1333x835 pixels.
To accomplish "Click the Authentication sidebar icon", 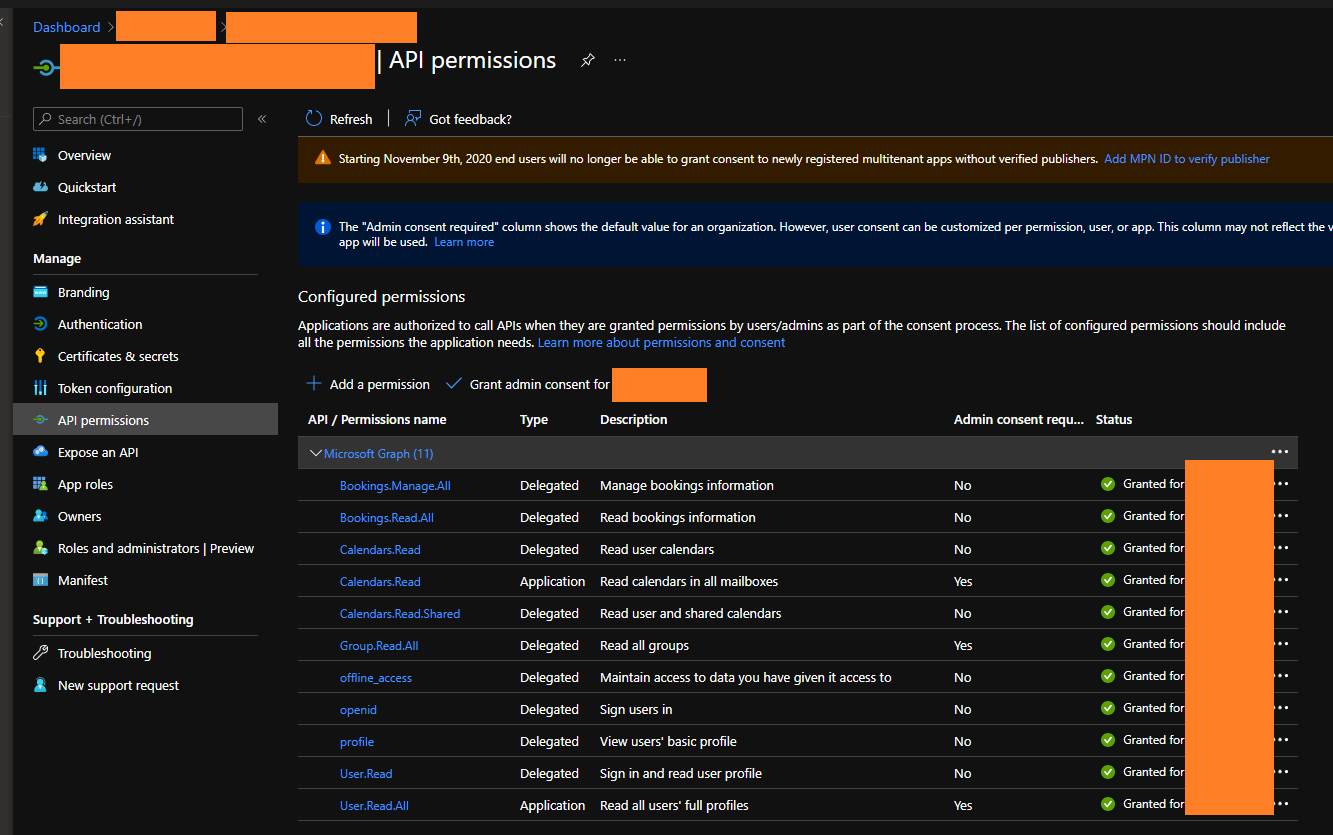I will pyautogui.click(x=40, y=324).
